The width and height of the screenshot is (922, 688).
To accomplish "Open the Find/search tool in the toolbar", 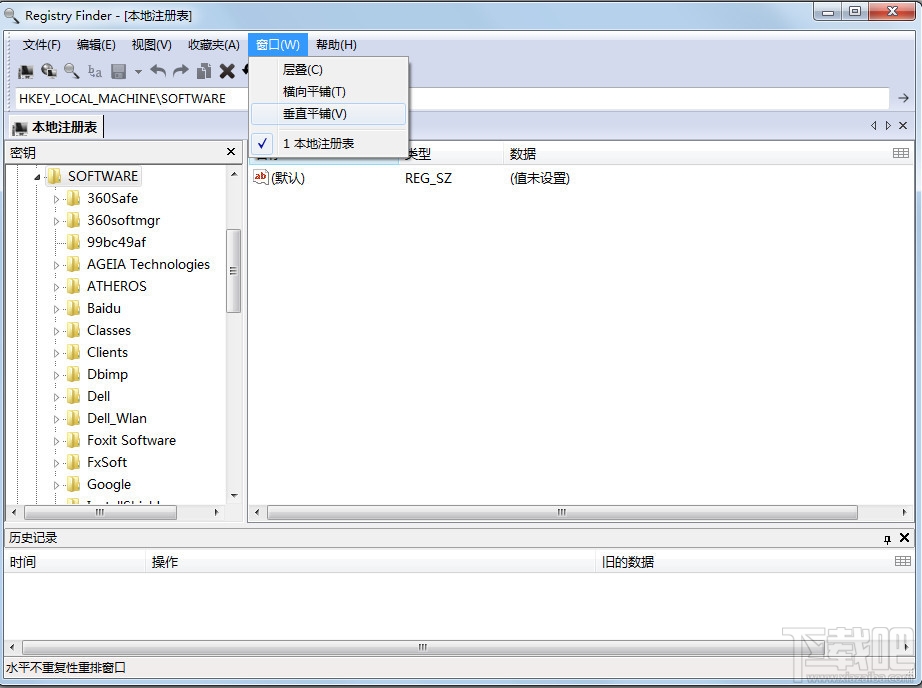I will tap(69, 70).
